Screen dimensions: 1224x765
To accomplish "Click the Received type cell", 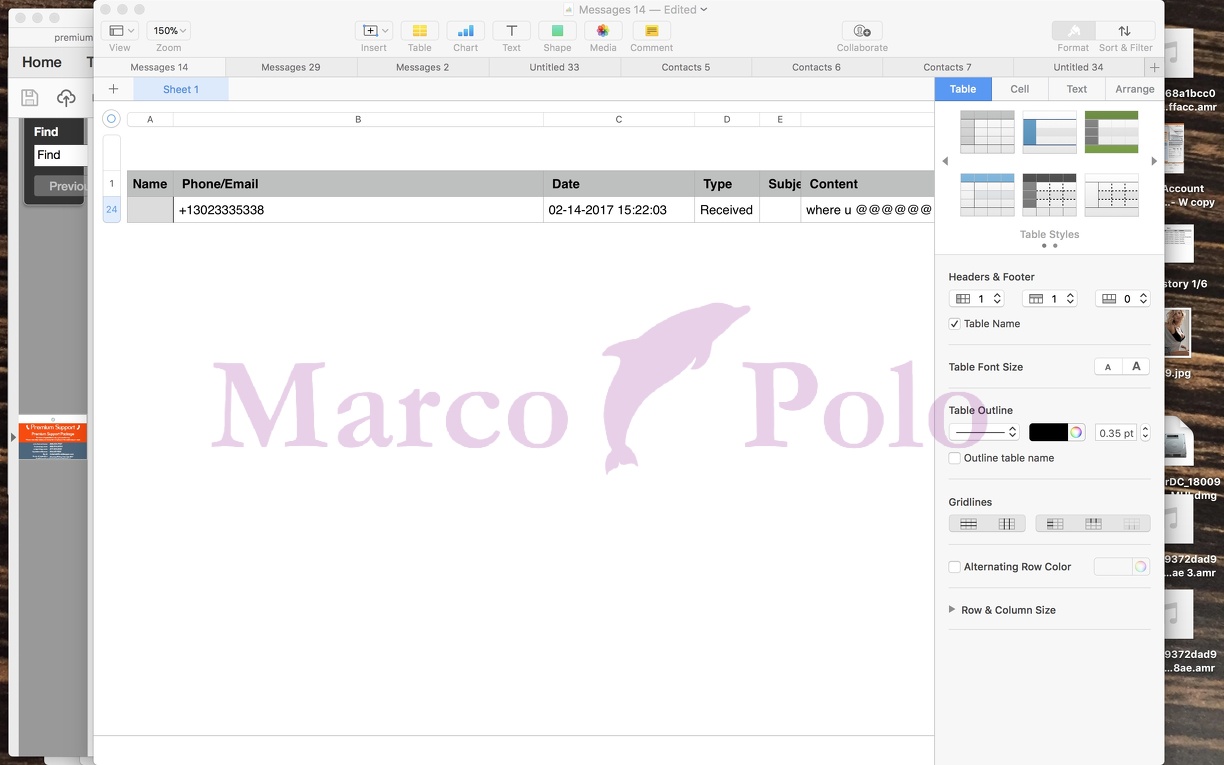I will click(x=727, y=210).
